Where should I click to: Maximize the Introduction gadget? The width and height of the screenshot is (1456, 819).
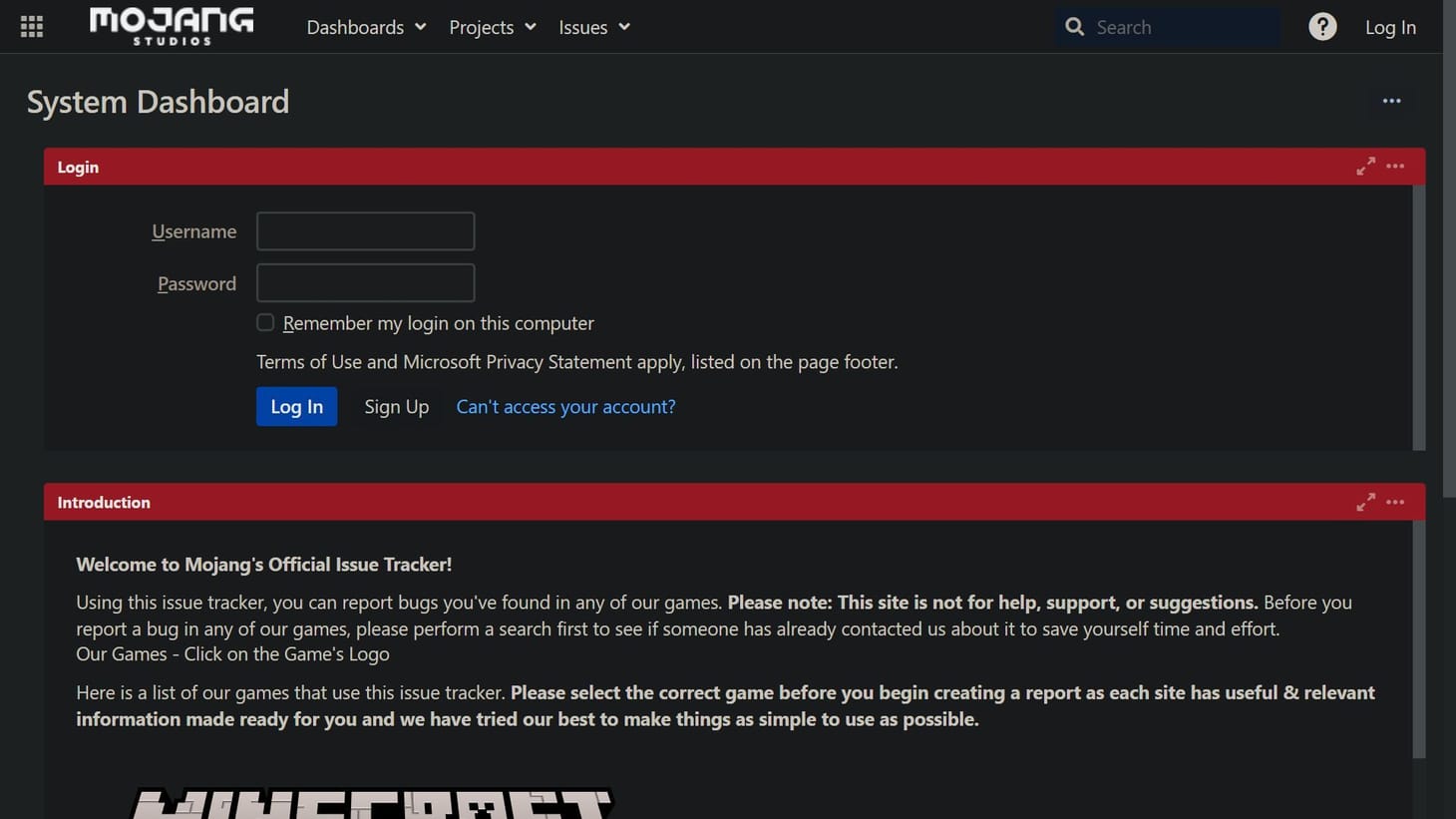coord(1365,502)
